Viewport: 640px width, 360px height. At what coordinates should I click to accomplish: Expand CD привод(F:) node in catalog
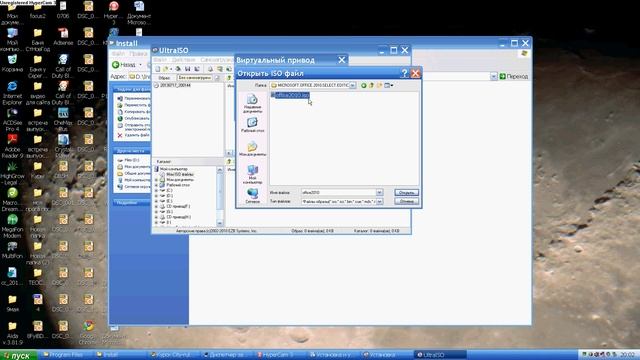coord(156,206)
